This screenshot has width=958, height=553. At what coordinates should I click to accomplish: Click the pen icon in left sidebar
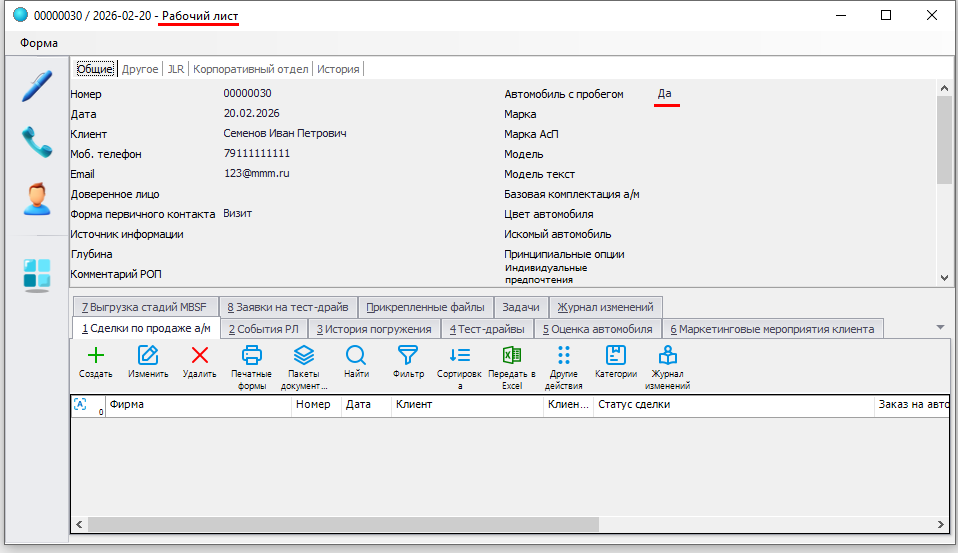pyautogui.click(x=37, y=86)
